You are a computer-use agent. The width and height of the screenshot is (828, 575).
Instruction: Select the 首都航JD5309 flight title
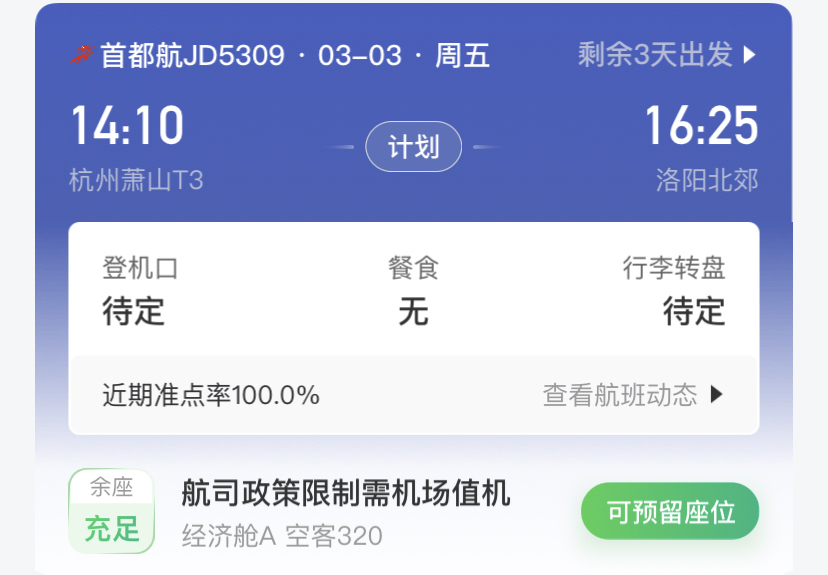[193, 55]
